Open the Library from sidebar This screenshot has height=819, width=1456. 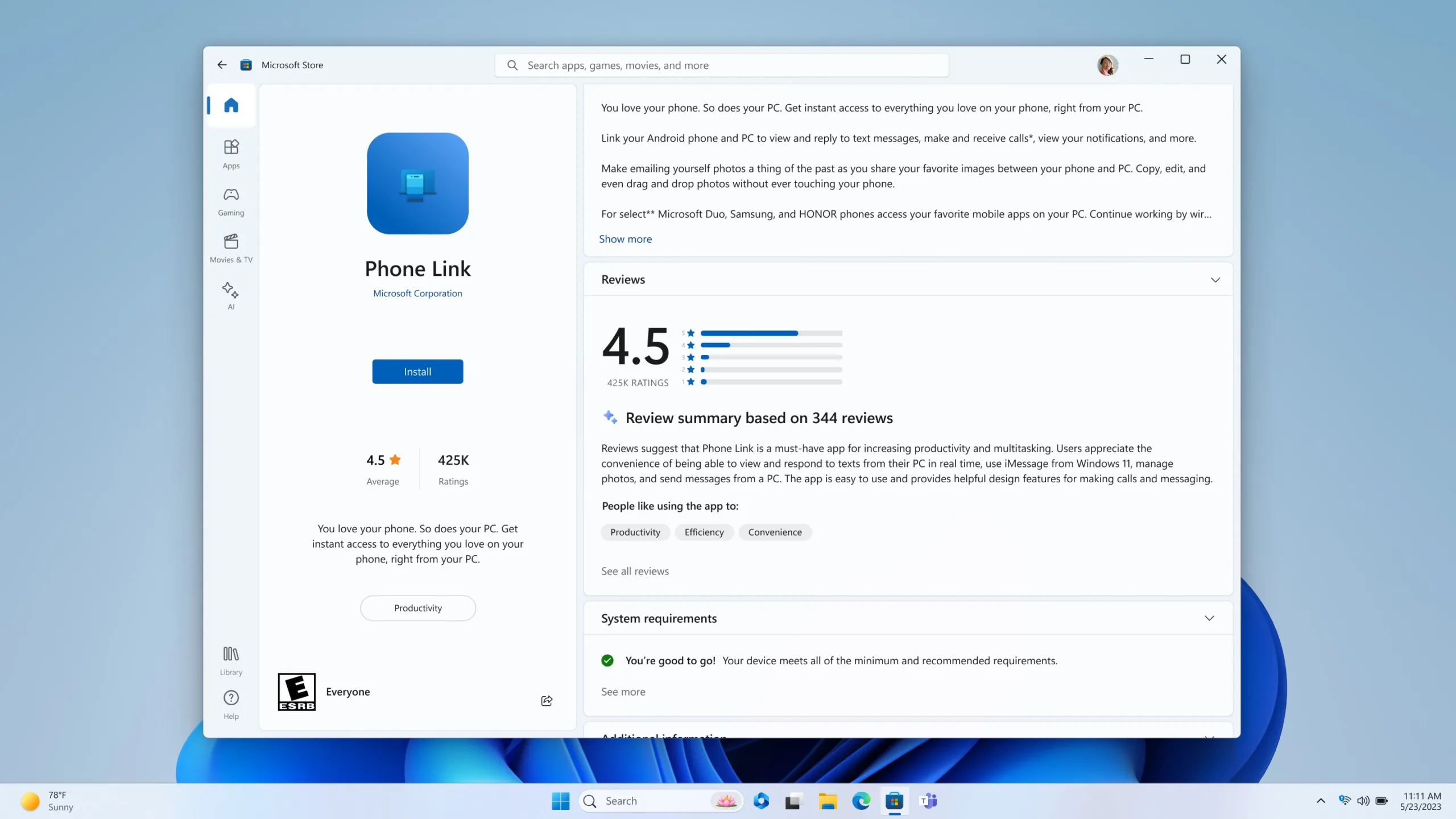(x=231, y=660)
